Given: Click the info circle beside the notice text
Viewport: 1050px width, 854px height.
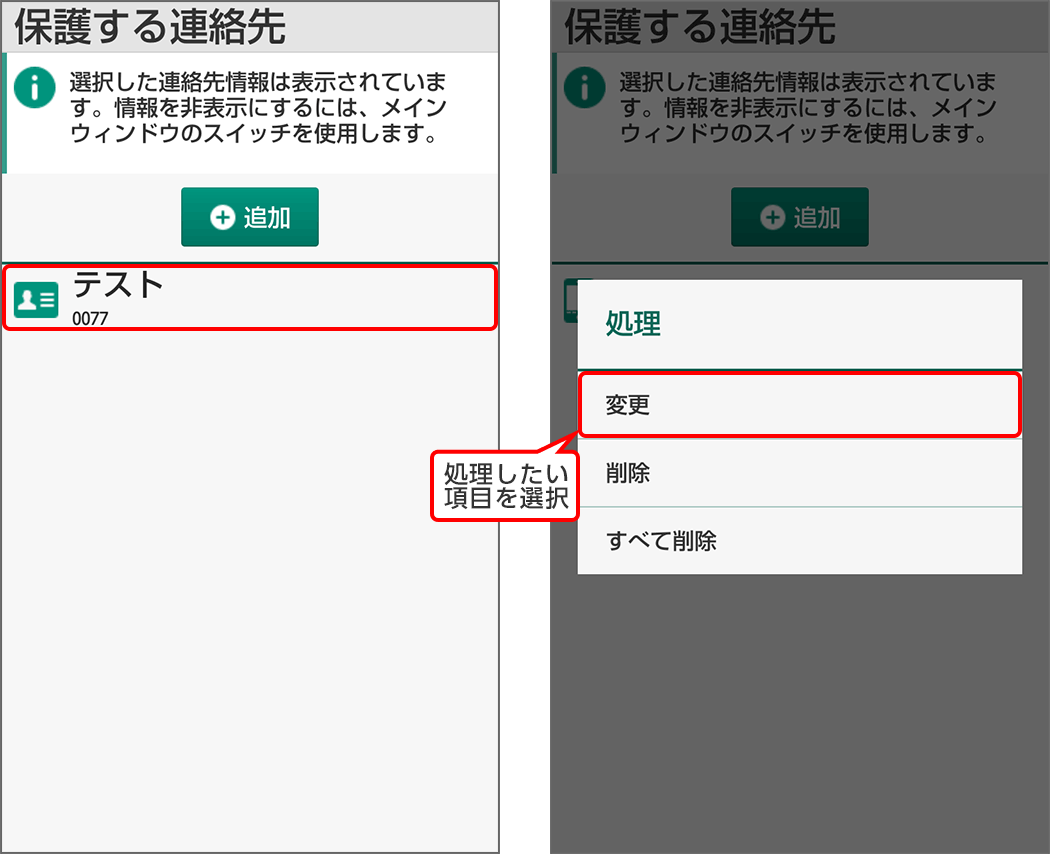Looking at the screenshot, I should coord(33,88).
